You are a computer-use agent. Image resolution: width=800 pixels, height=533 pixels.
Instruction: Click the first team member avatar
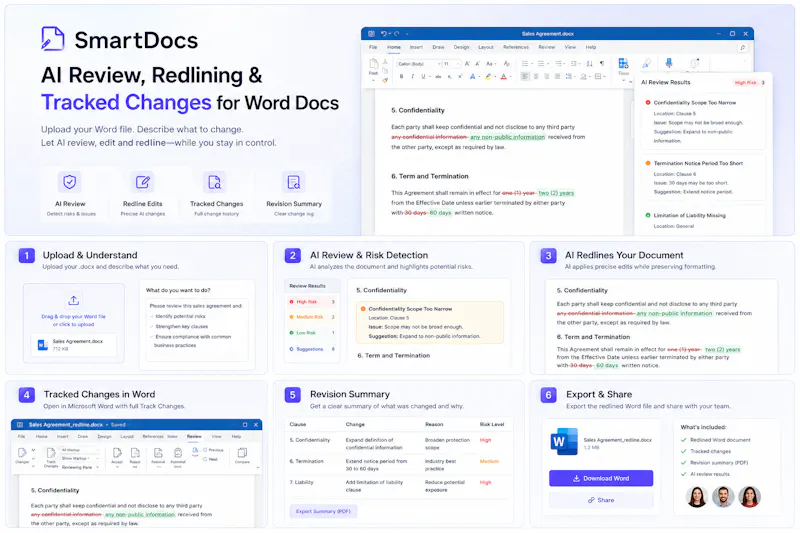coord(696,497)
